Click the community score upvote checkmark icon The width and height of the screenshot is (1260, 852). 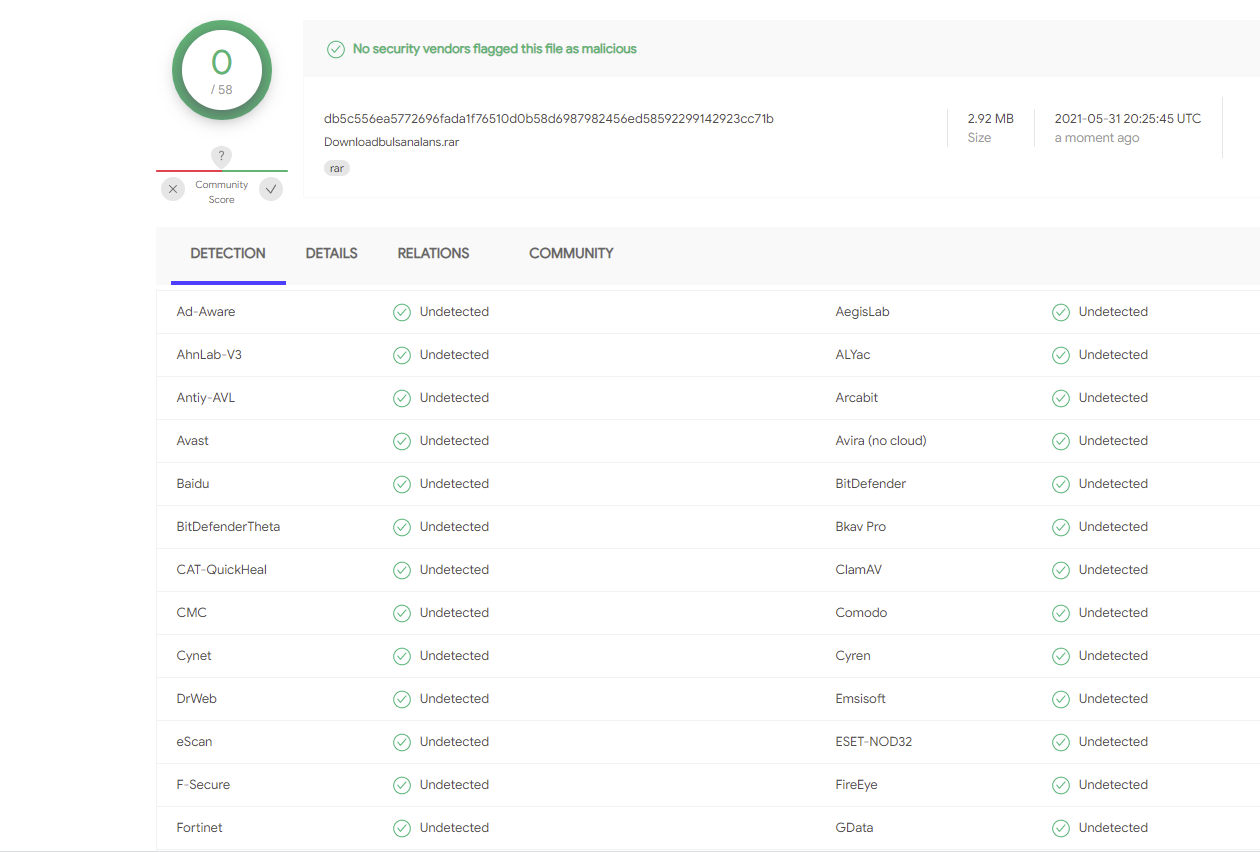[271, 189]
